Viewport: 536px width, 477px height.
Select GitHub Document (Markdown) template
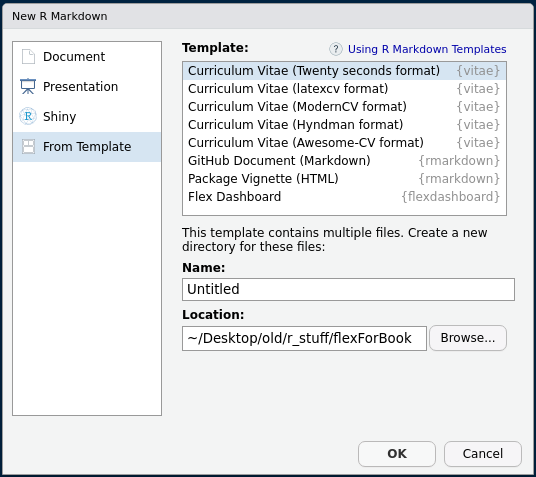[344, 161]
